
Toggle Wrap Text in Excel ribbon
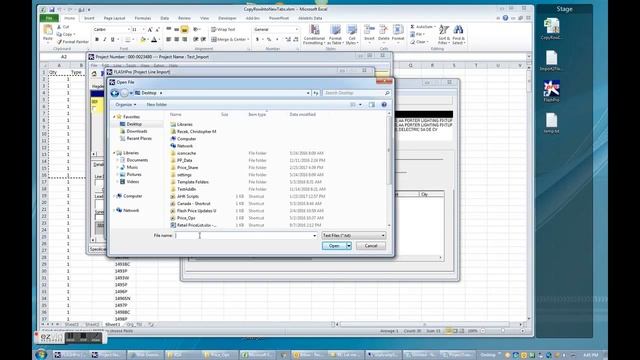tap(223, 29)
